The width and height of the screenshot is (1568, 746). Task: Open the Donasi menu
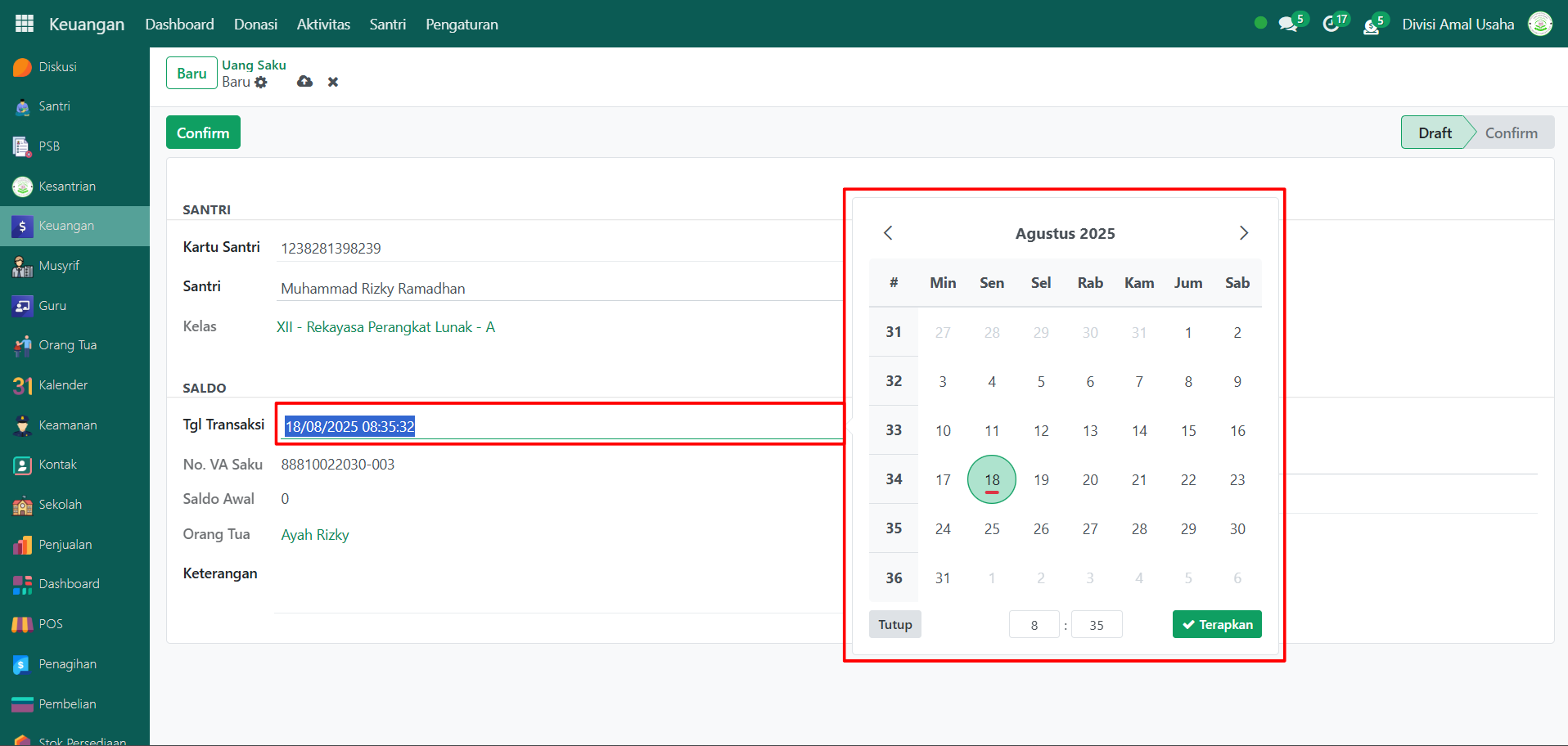pos(255,25)
